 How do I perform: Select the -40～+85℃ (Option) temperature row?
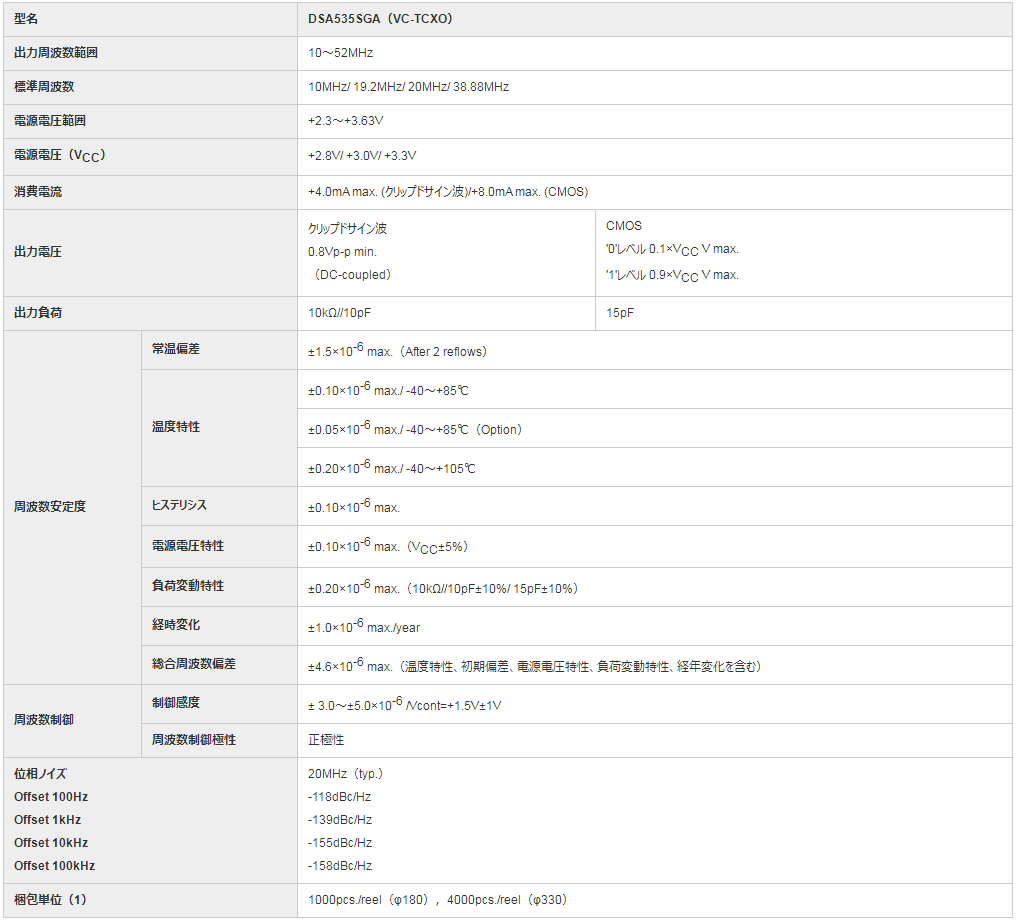click(x=415, y=429)
